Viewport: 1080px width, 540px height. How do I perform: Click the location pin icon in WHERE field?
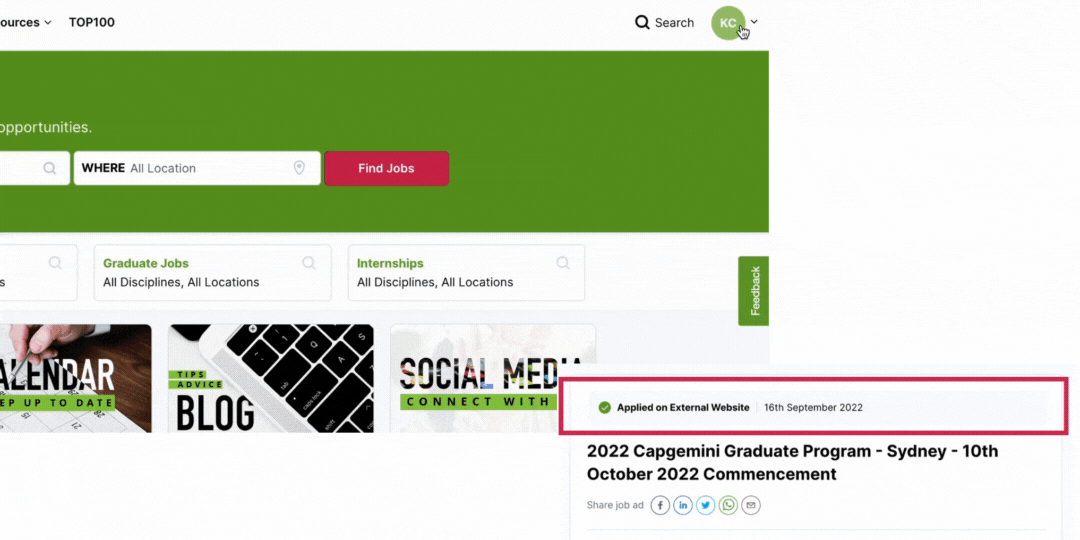point(299,168)
